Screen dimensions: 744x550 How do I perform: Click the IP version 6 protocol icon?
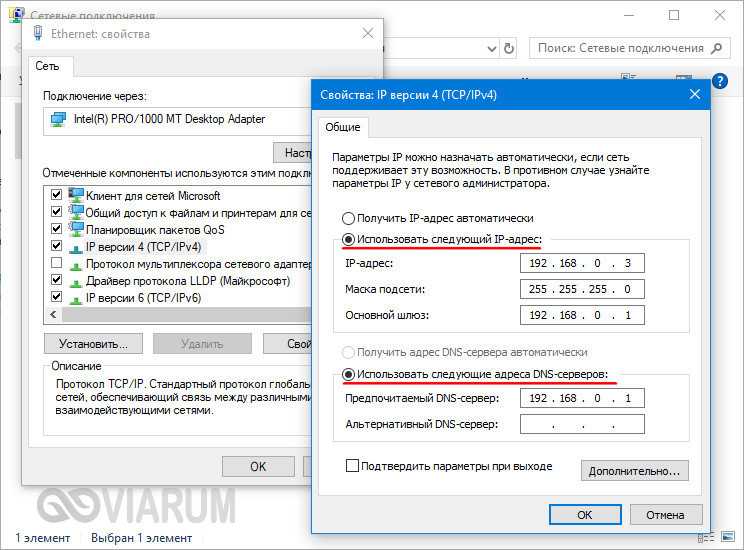76,299
